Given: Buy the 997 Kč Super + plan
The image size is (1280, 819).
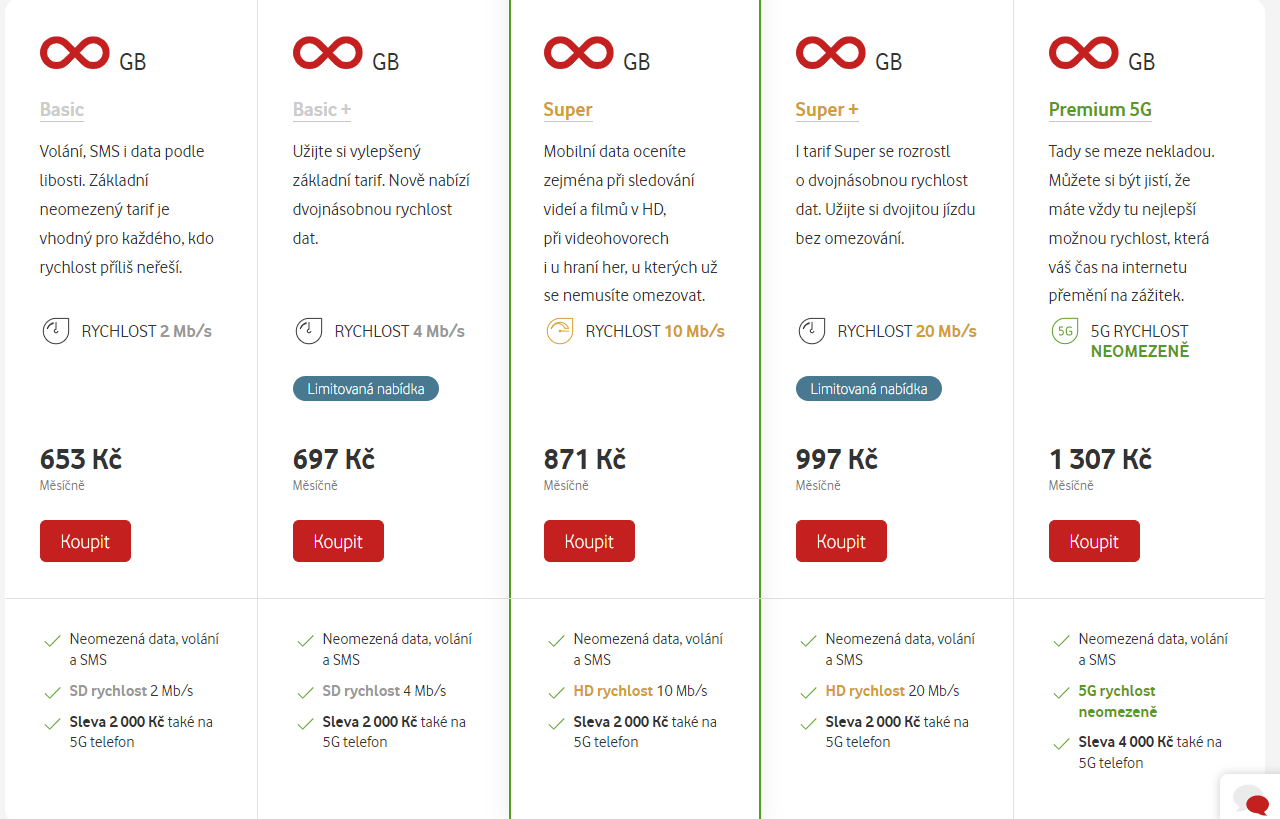Looking at the screenshot, I should pyautogui.click(x=841, y=541).
